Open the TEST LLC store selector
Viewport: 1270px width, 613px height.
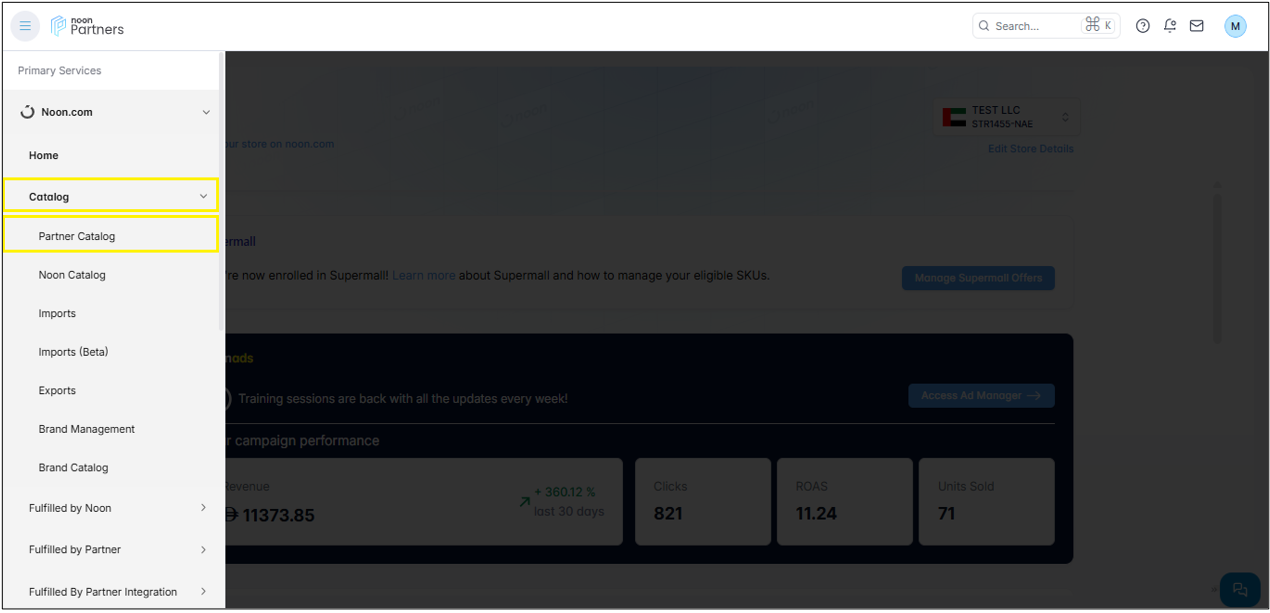point(1007,117)
